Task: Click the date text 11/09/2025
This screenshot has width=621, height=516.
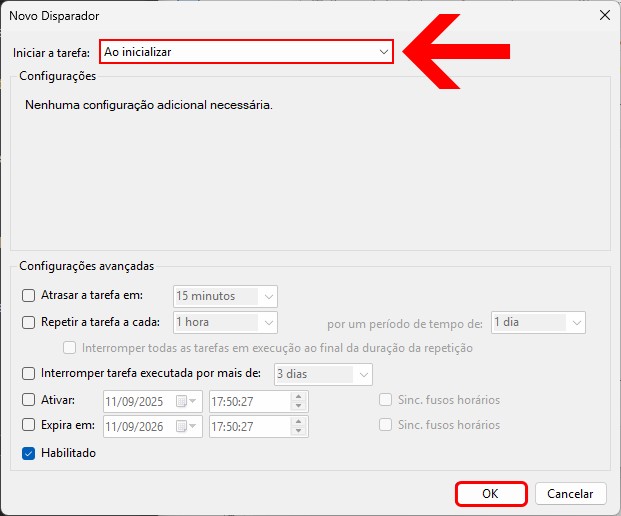Action: pos(134,402)
